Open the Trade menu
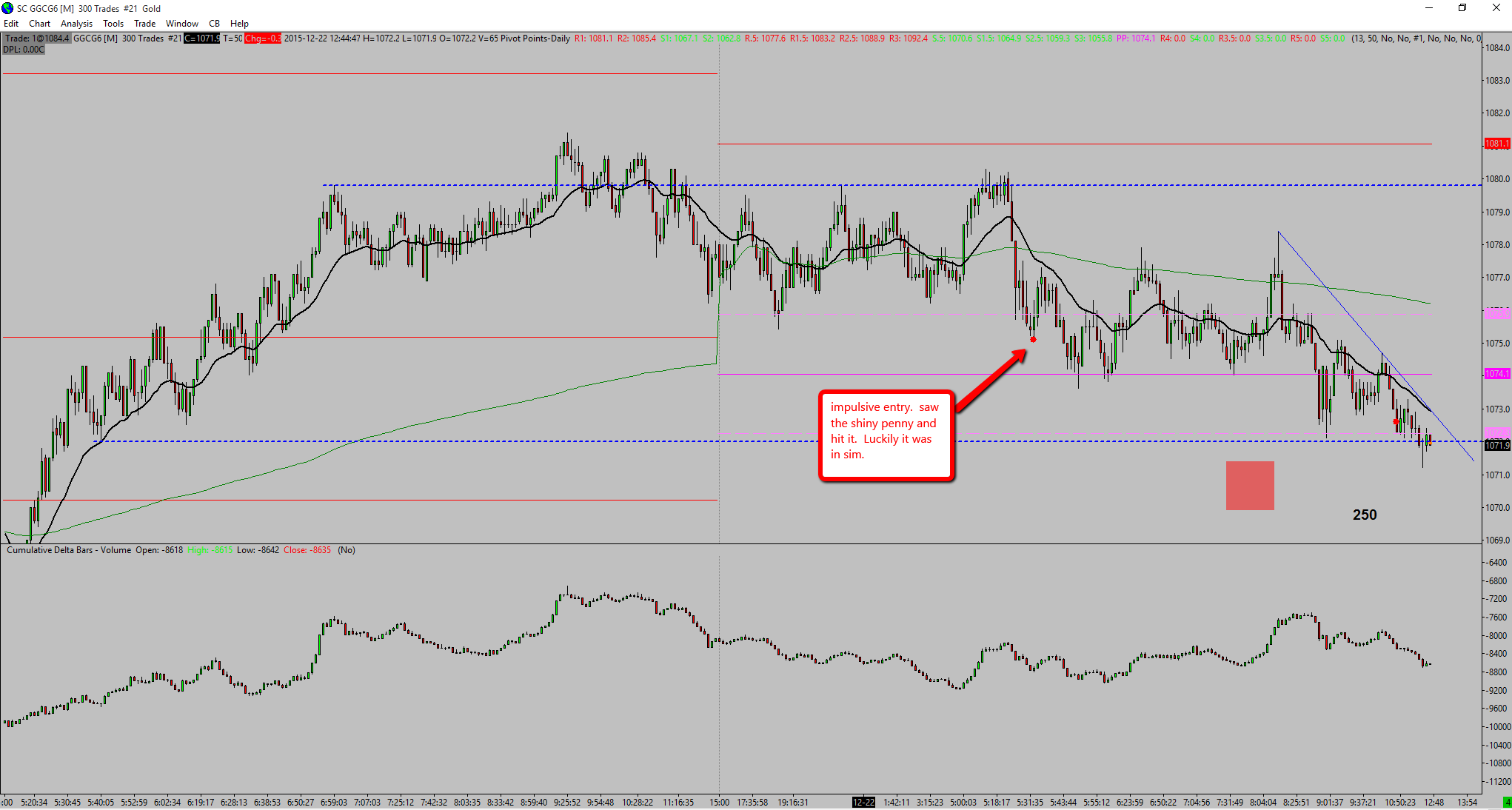Image resolution: width=1512 pixels, height=810 pixels. click(x=145, y=24)
